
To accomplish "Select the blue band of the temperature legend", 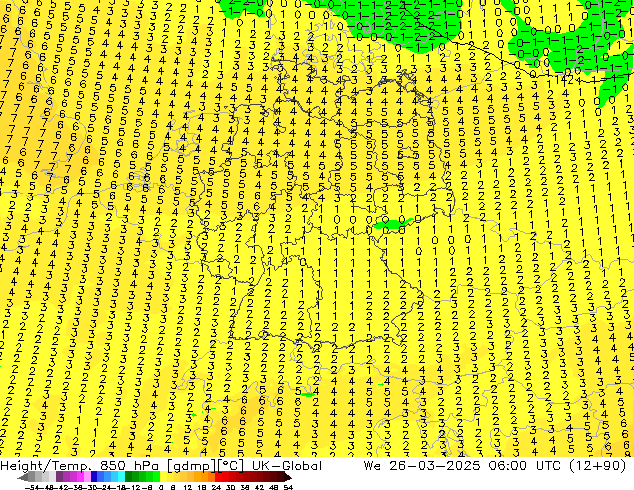I will click(108, 478).
